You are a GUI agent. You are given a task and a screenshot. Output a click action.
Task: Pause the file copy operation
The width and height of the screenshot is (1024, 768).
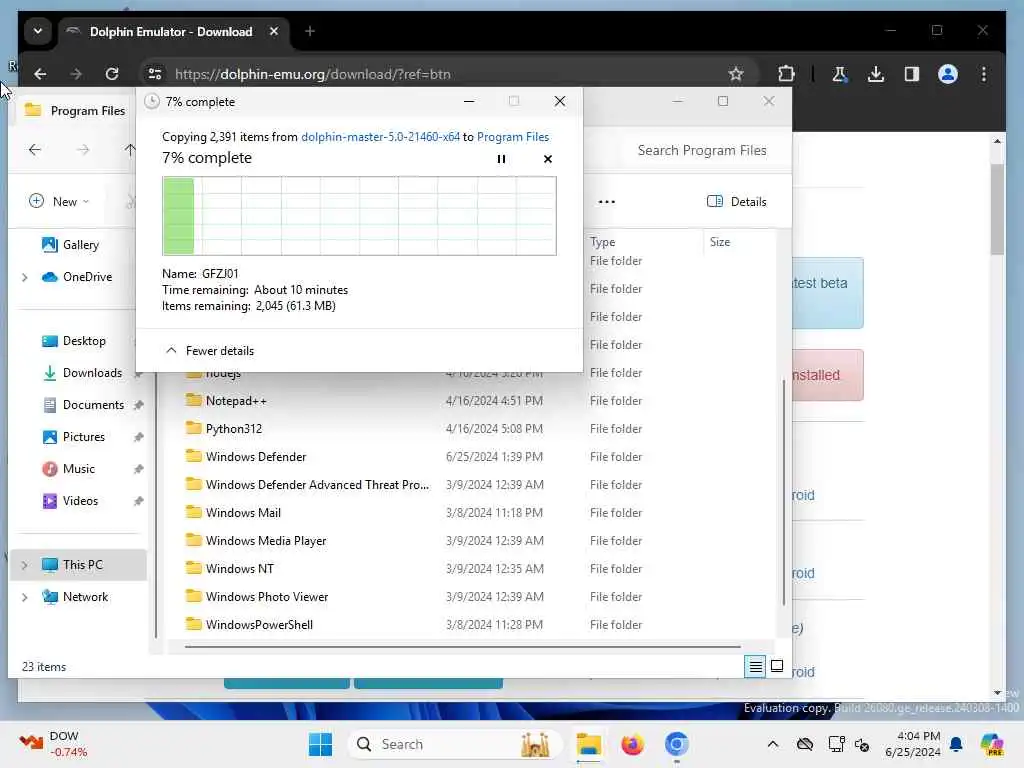coord(501,159)
